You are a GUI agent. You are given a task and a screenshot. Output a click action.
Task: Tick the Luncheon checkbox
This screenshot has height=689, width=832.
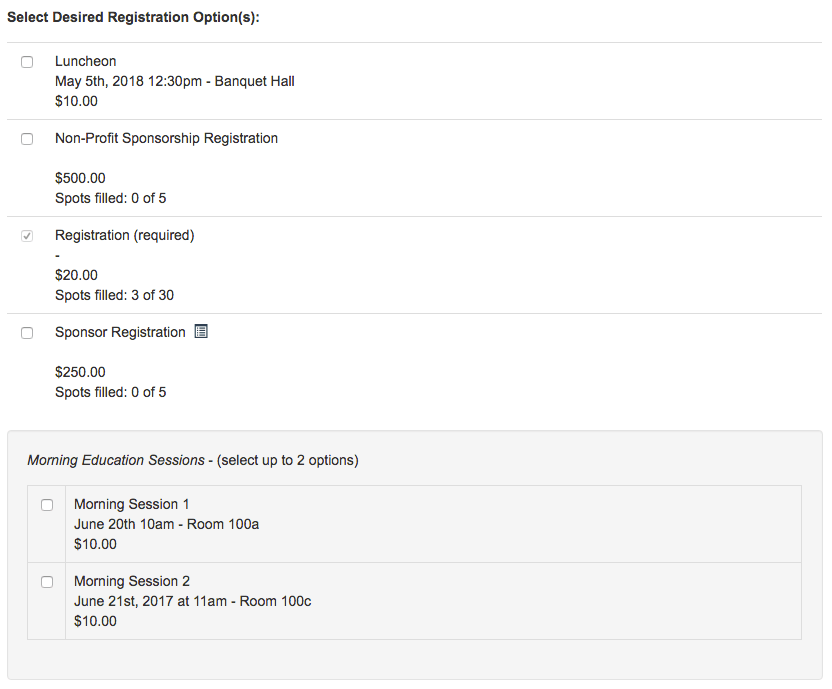pos(27,62)
